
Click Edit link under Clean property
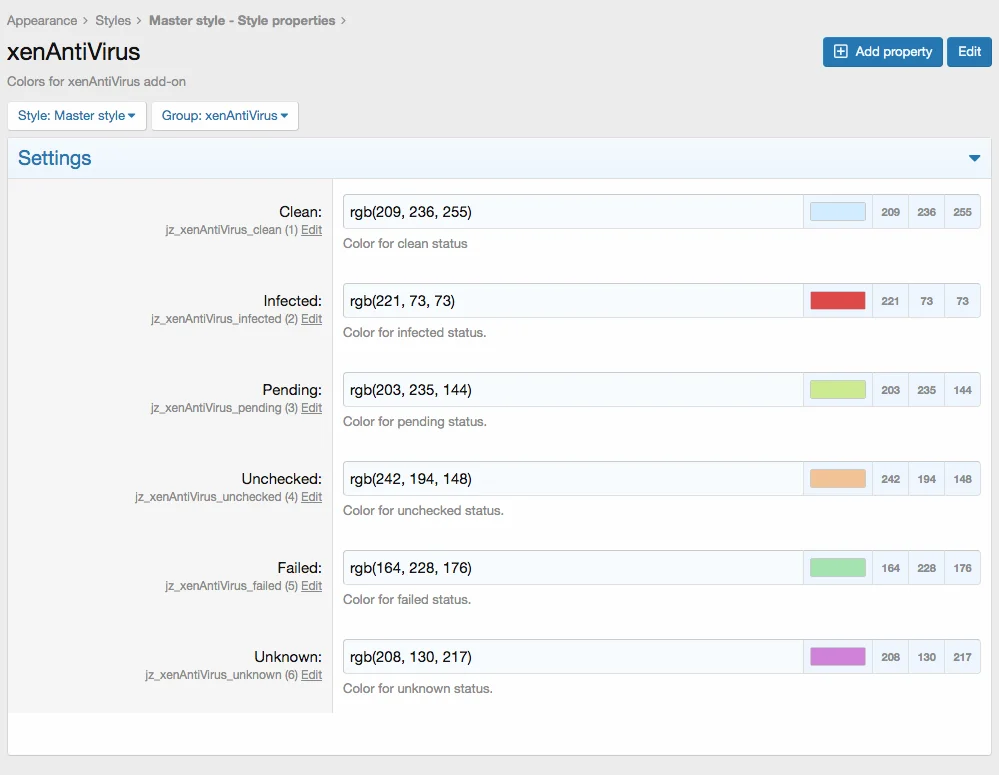point(312,230)
